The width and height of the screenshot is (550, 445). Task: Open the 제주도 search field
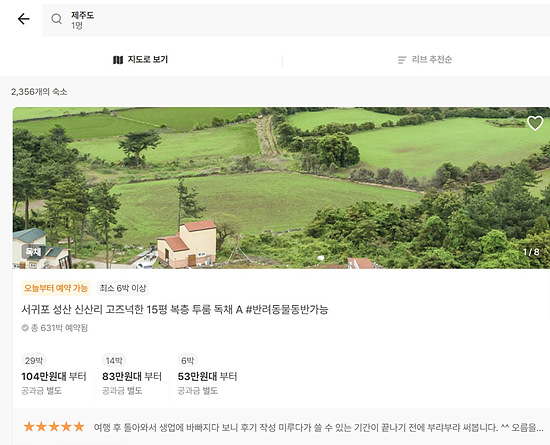[296, 20]
